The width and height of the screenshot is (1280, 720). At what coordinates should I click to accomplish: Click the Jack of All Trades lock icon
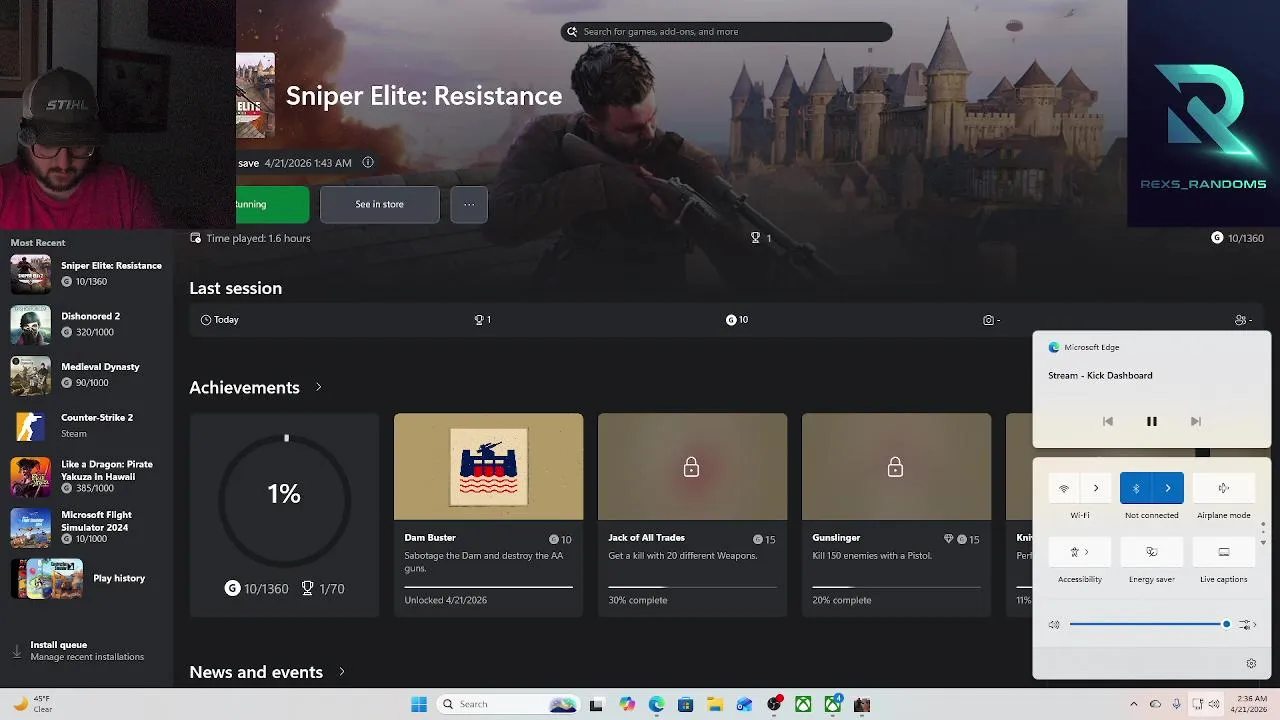[x=691, y=467]
